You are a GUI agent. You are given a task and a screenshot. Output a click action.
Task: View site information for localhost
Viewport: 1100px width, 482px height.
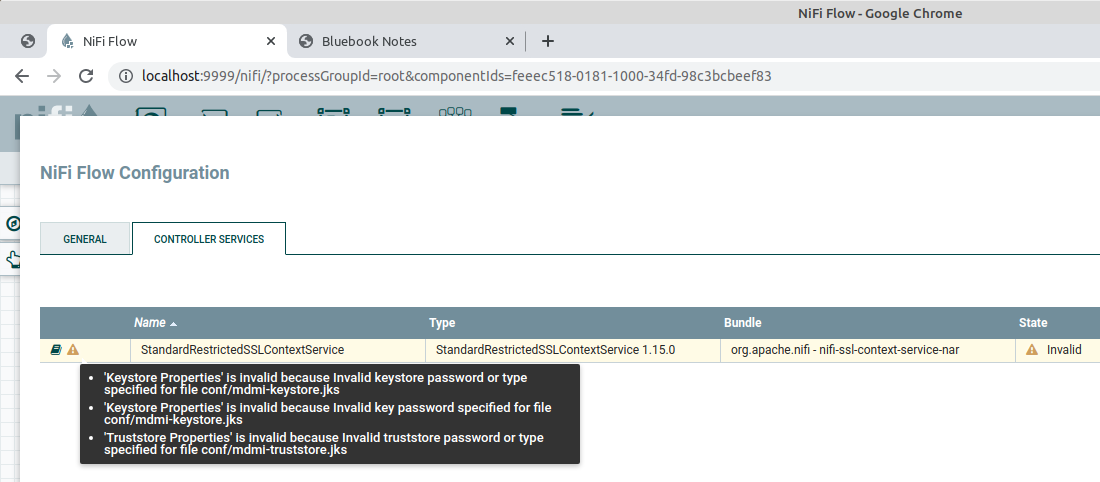126,76
